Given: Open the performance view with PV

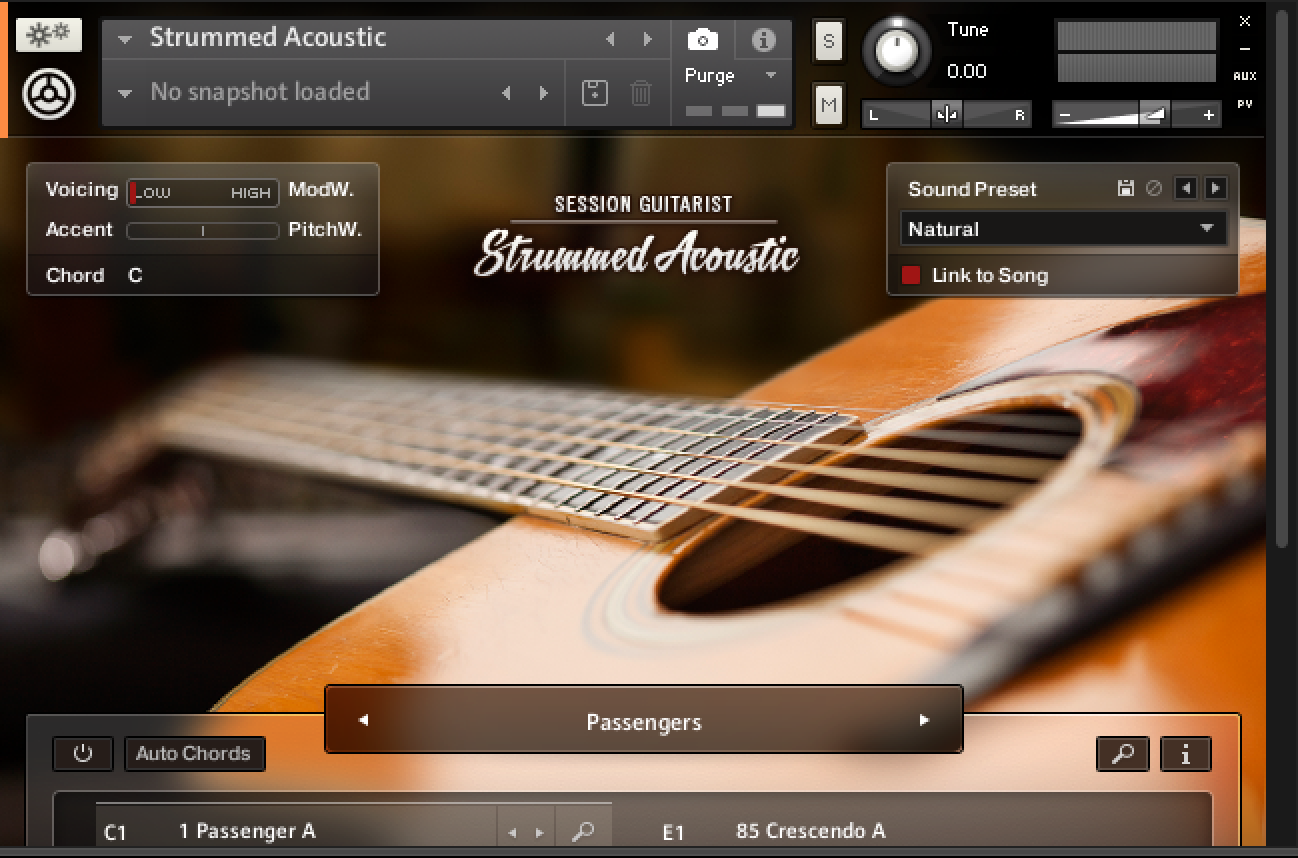Looking at the screenshot, I should [1244, 104].
